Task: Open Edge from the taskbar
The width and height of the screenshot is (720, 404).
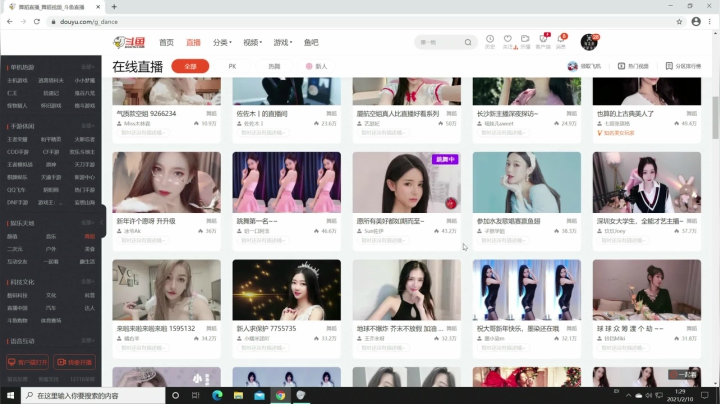Action: pos(217,395)
